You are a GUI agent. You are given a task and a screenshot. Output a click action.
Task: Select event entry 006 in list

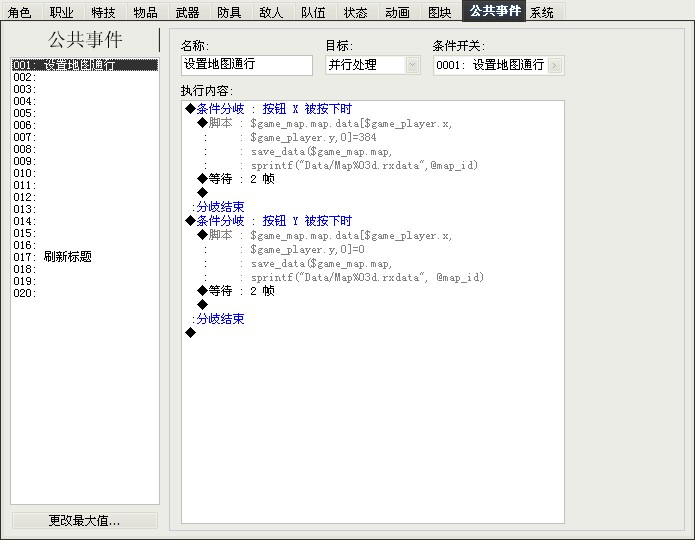tap(85, 125)
